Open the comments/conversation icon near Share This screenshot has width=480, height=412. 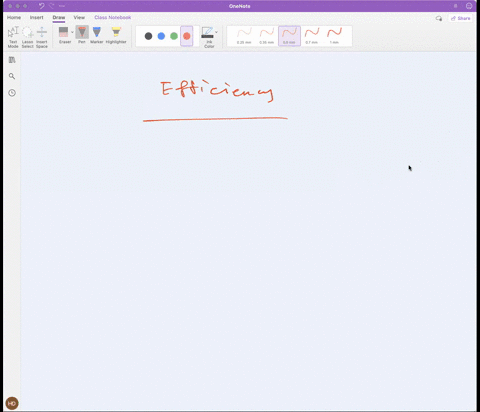(x=439, y=18)
